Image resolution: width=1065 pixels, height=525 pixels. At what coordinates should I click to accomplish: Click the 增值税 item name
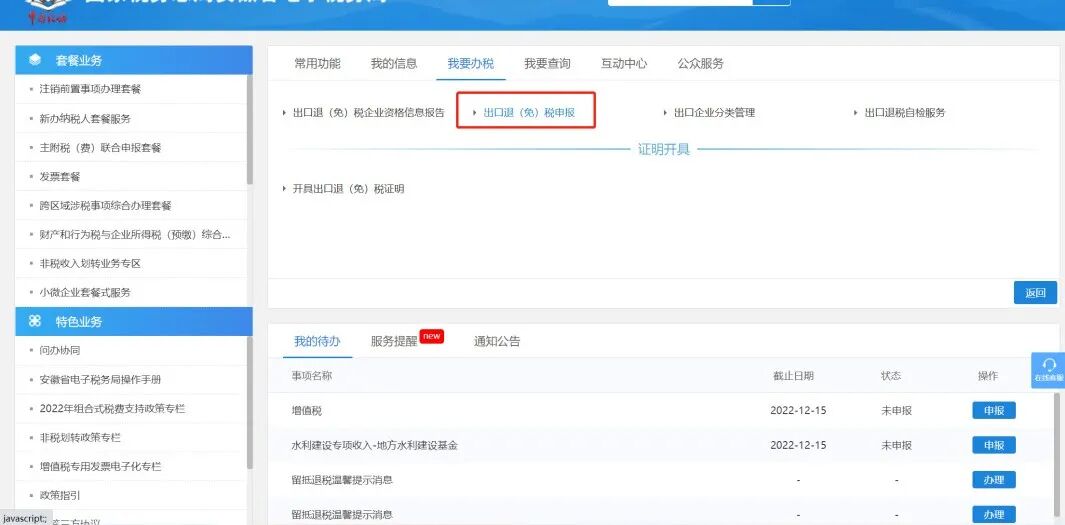[x=306, y=410]
